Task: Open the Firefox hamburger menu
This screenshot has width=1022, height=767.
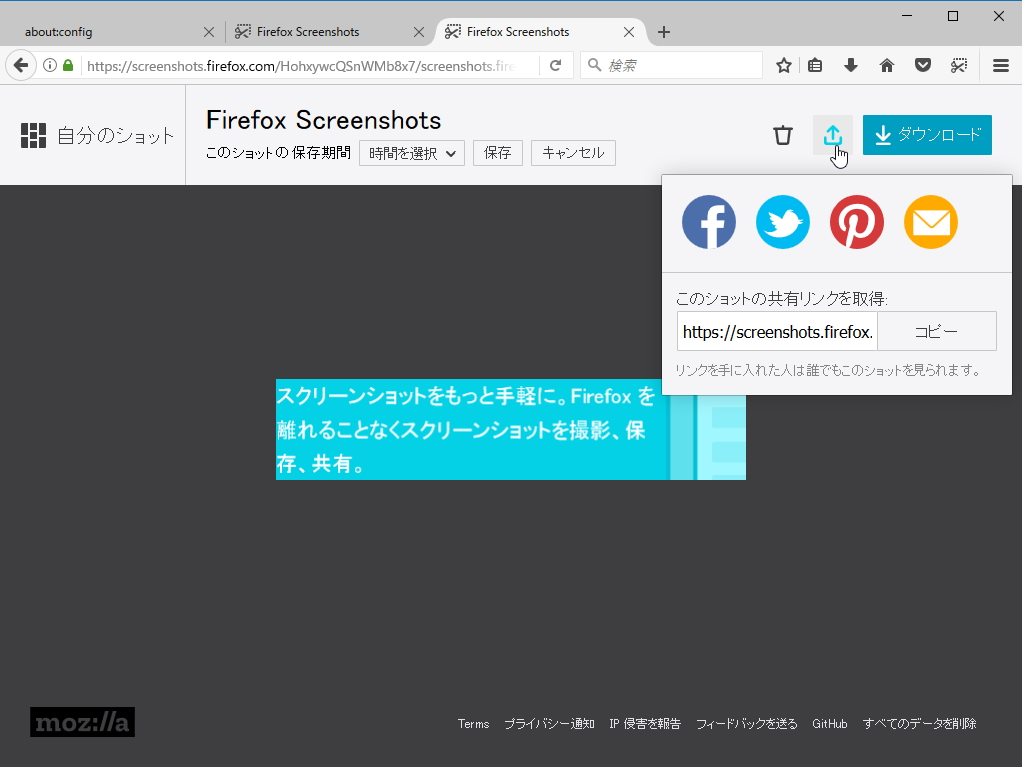Action: click(1001, 65)
